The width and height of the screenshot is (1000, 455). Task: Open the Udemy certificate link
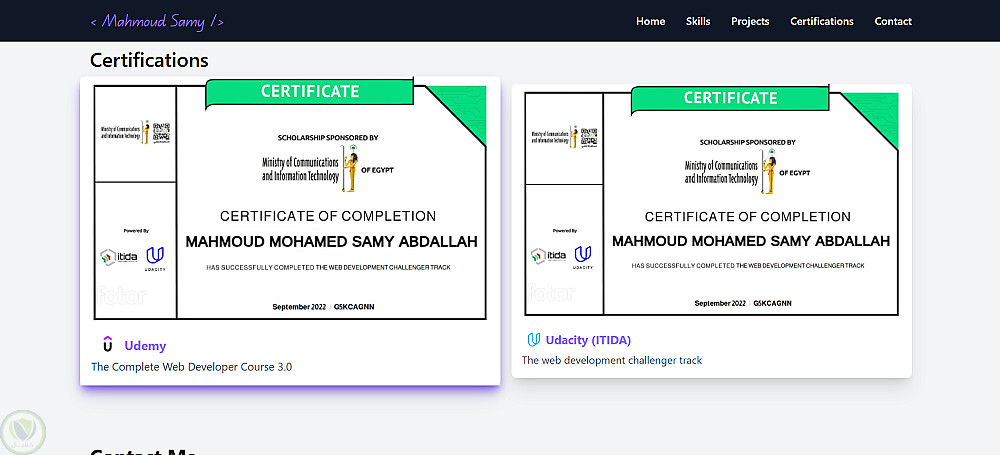[x=145, y=346]
